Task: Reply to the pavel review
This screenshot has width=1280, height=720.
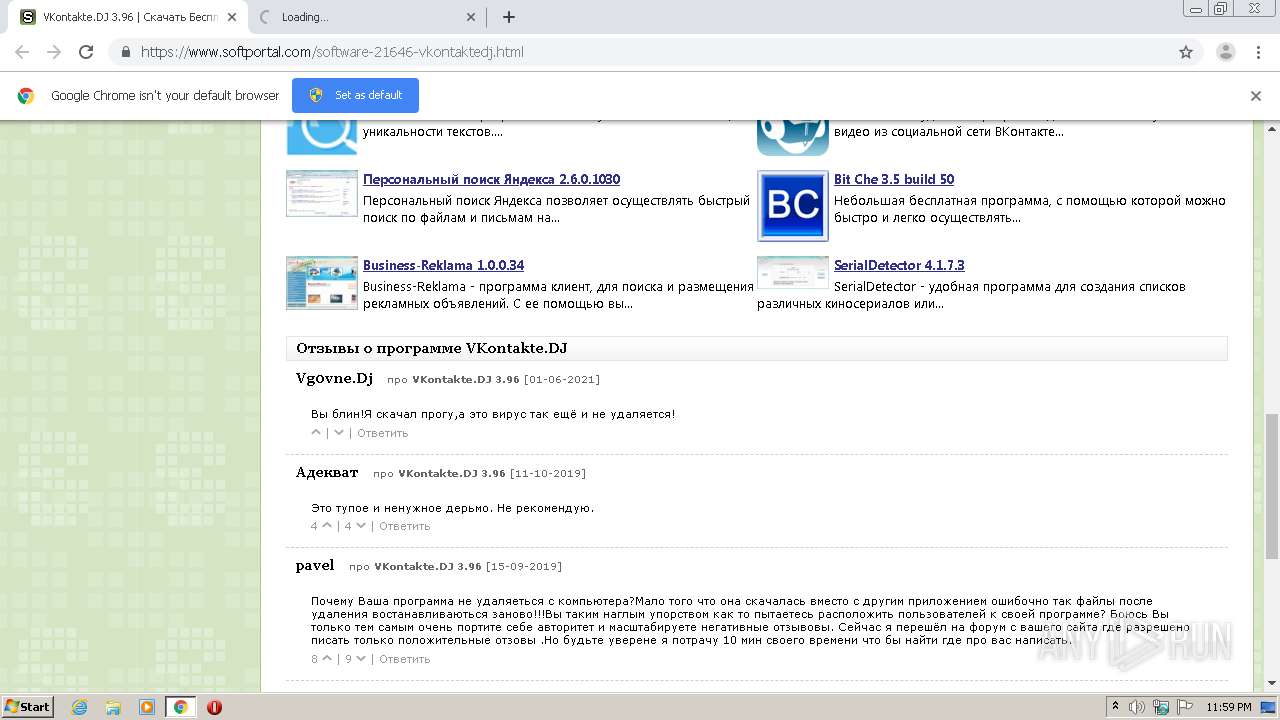Action: tap(404, 659)
